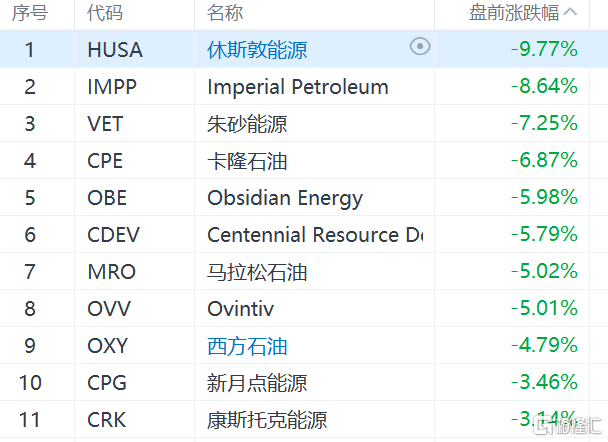Viewport: 608px width, 442px height.
Task: Click the -9.77% change value
Action: (x=543, y=49)
